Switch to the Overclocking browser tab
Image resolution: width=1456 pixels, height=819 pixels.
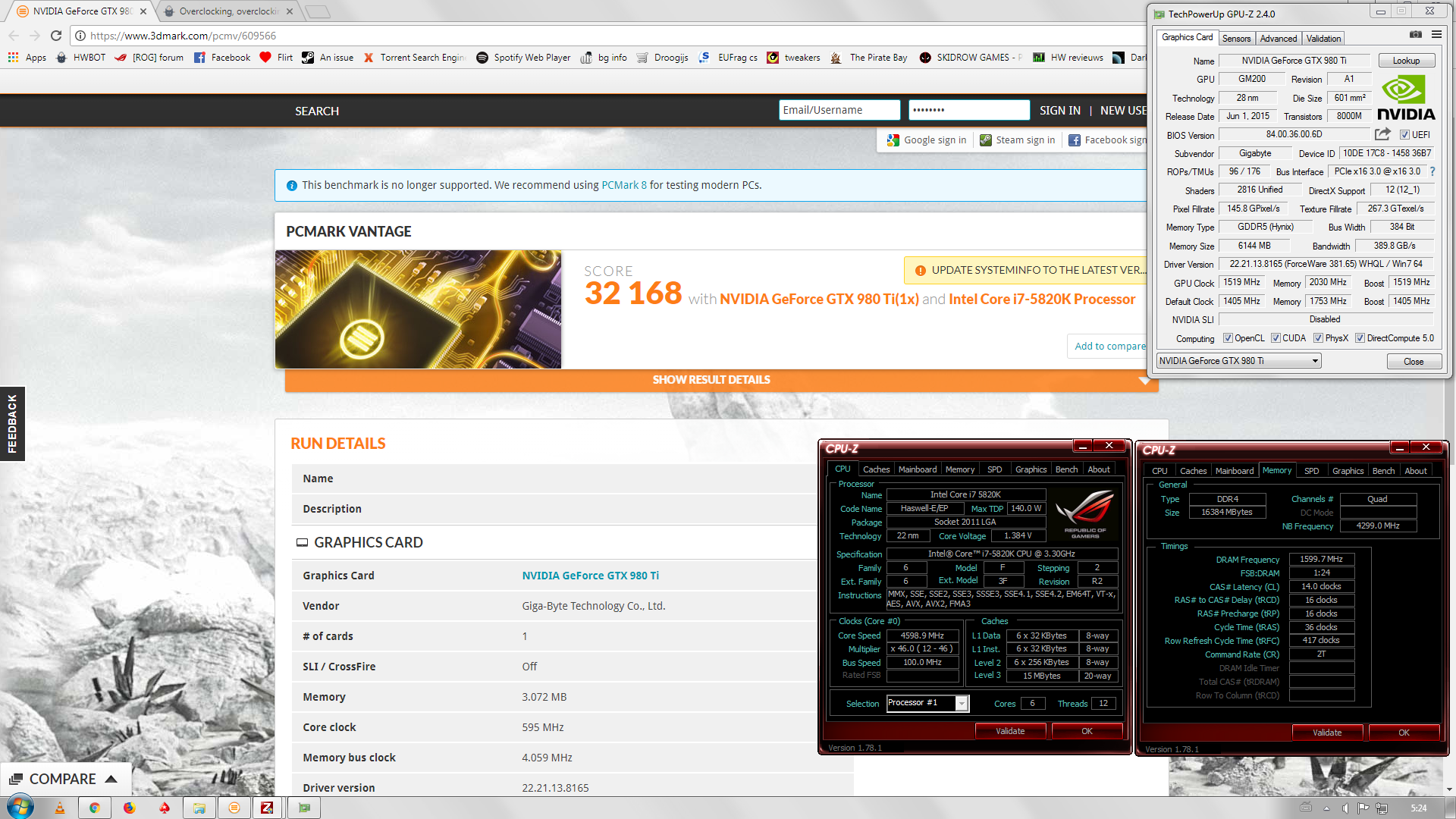[229, 11]
